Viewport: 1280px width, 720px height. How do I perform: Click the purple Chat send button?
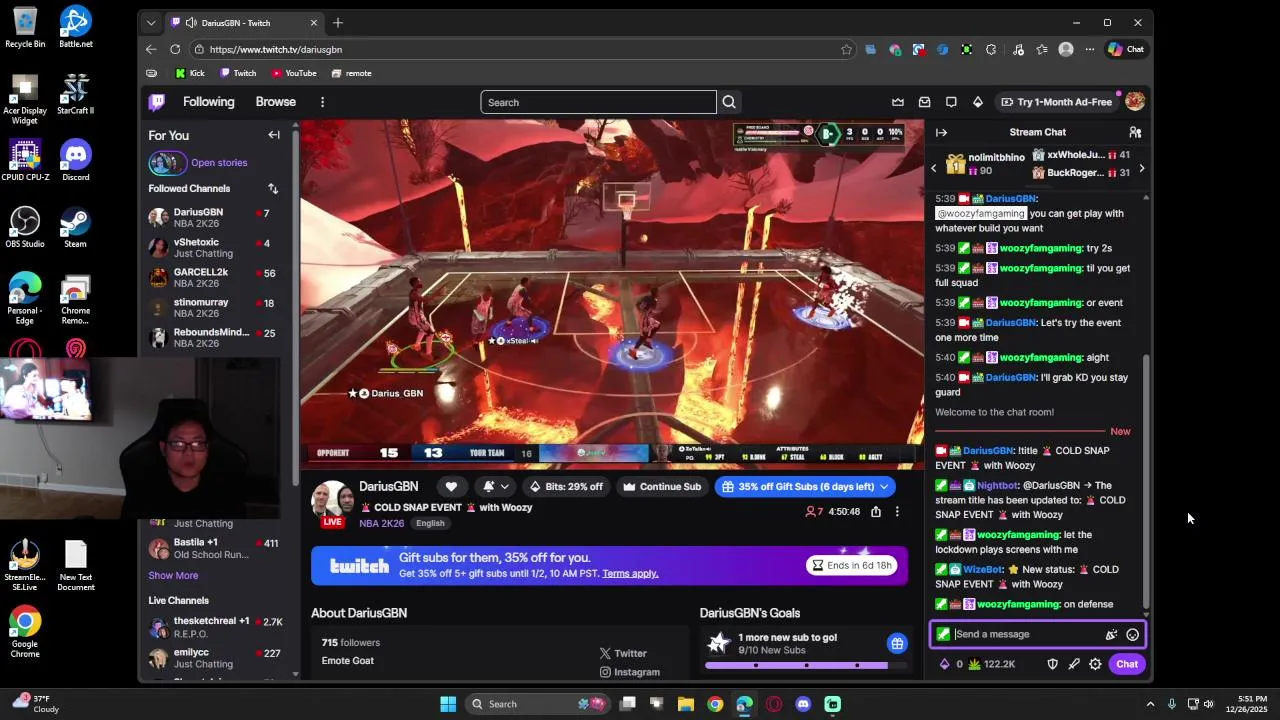pyautogui.click(x=1127, y=664)
